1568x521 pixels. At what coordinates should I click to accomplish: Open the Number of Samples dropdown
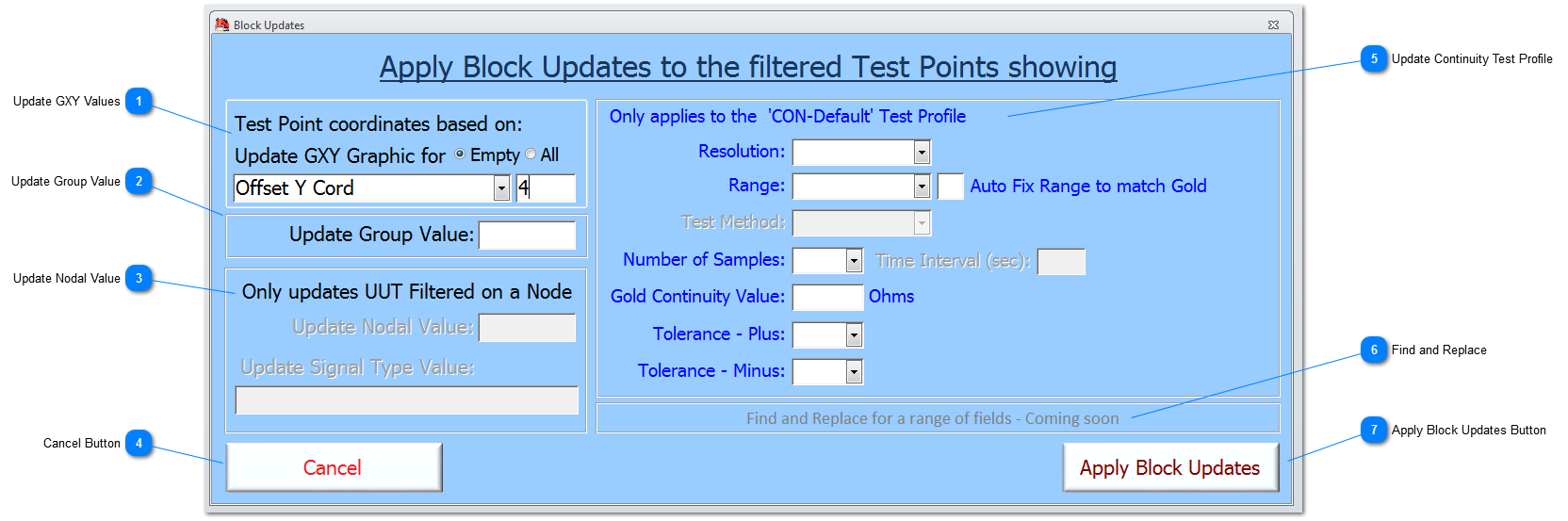(854, 260)
